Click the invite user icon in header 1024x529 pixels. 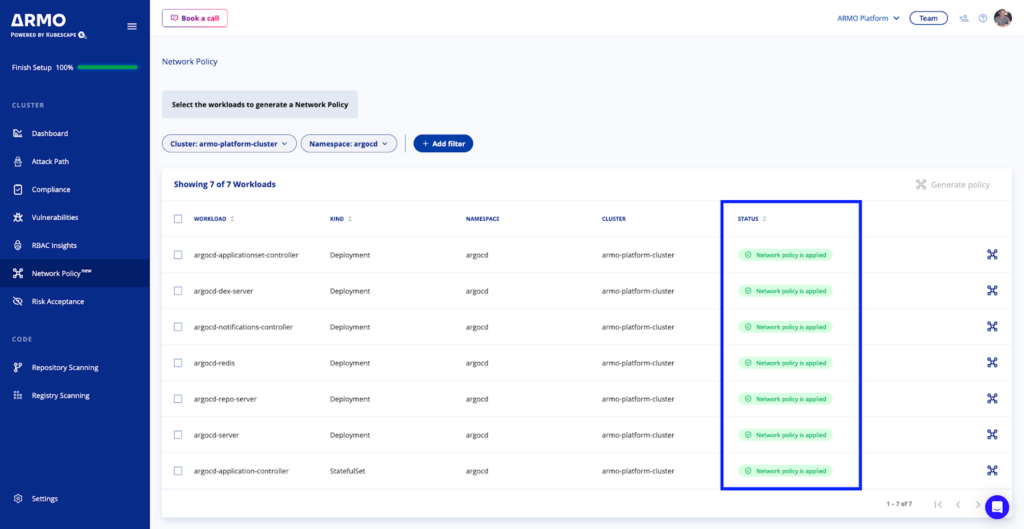pyautogui.click(x=963, y=18)
